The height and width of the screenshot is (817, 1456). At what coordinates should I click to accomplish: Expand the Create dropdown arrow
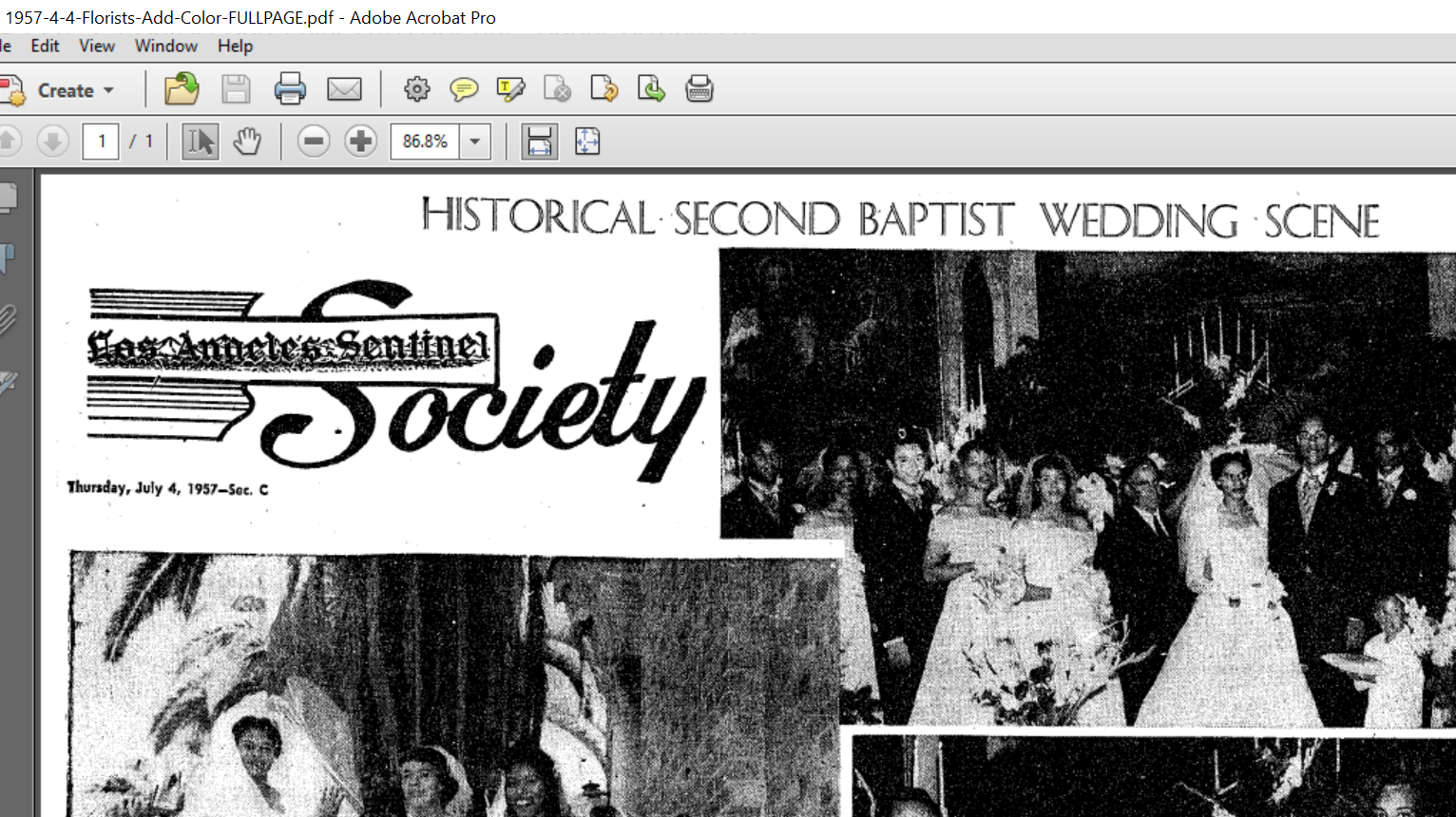pyautogui.click(x=108, y=90)
